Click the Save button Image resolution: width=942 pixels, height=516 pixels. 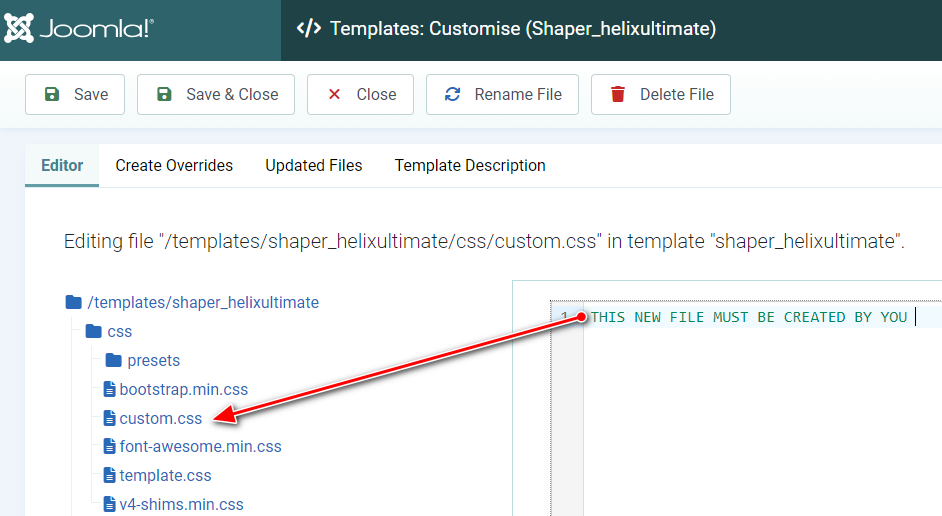click(x=75, y=94)
